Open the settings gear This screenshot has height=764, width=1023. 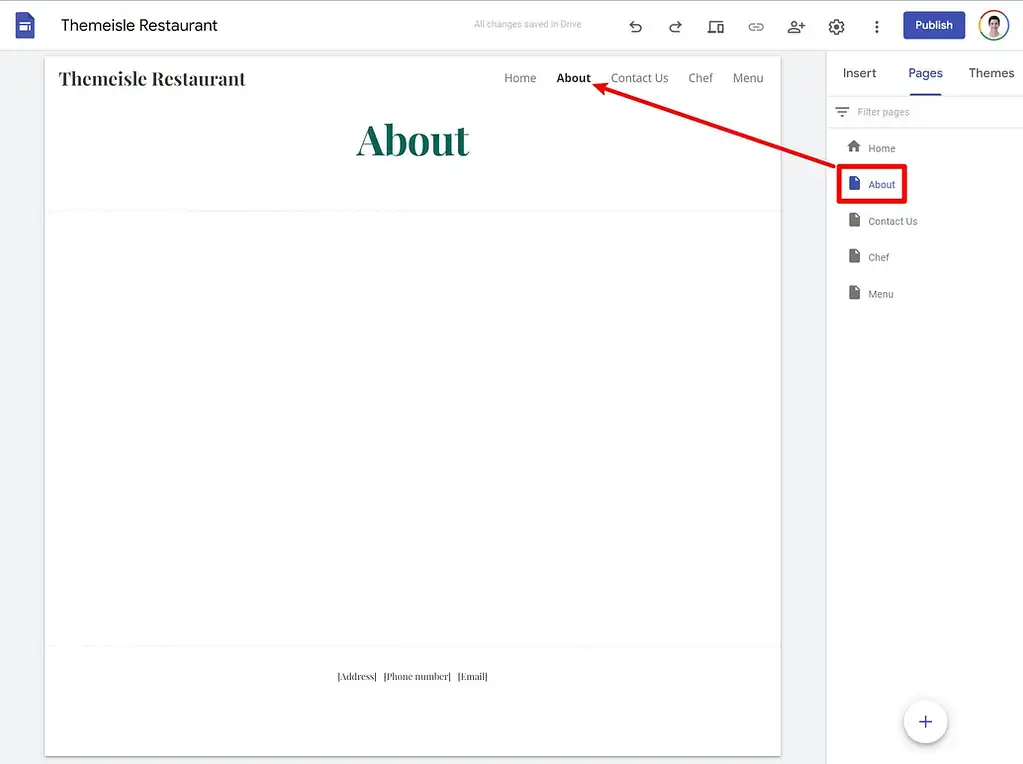[836, 27]
